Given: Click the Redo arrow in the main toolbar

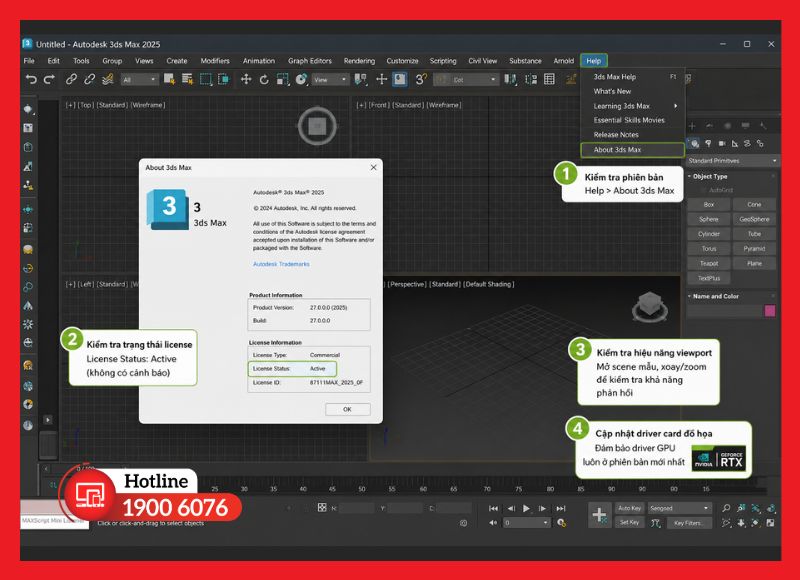Looking at the screenshot, I should tap(49, 79).
